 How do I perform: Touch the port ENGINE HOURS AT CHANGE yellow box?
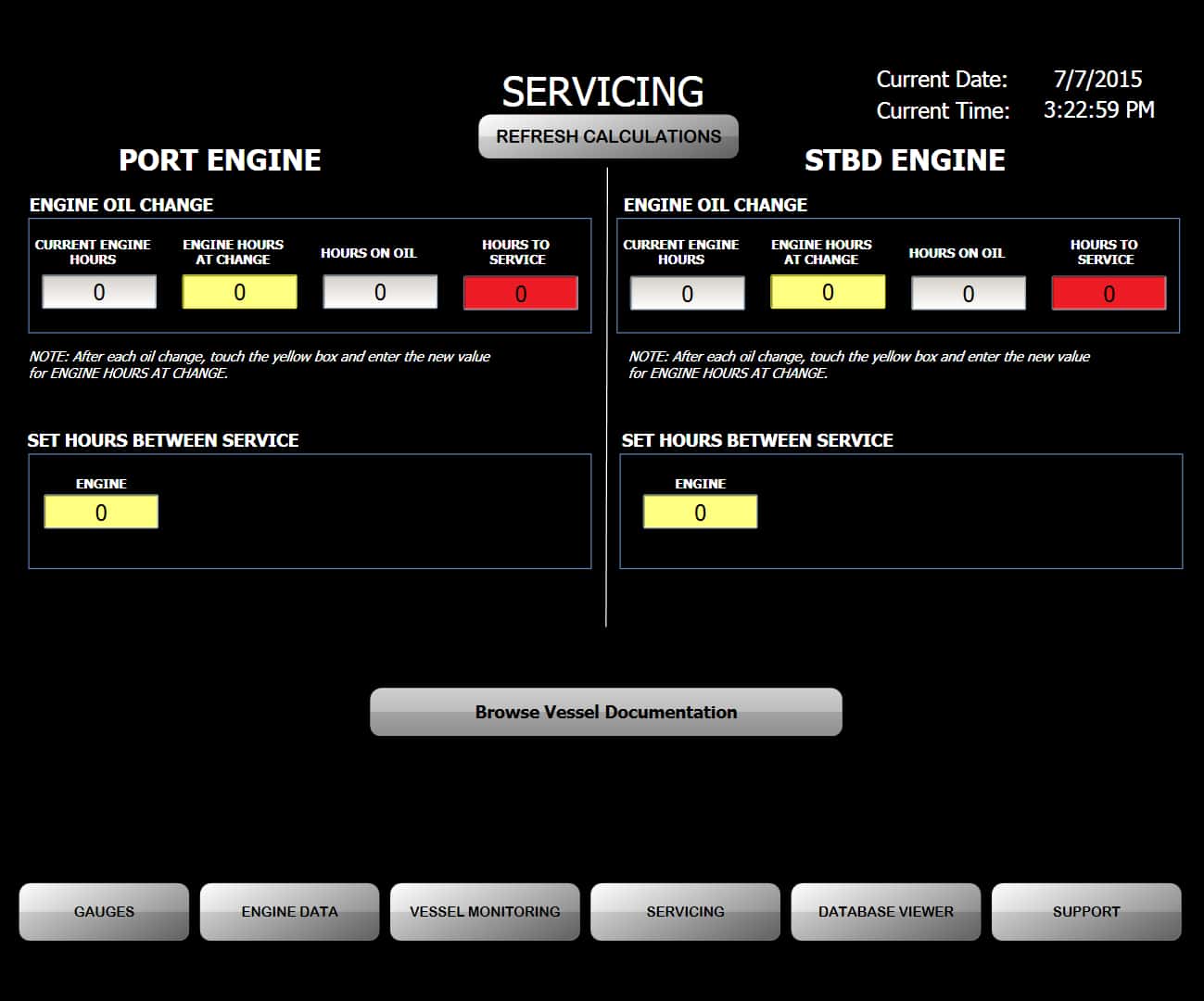click(239, 292)
